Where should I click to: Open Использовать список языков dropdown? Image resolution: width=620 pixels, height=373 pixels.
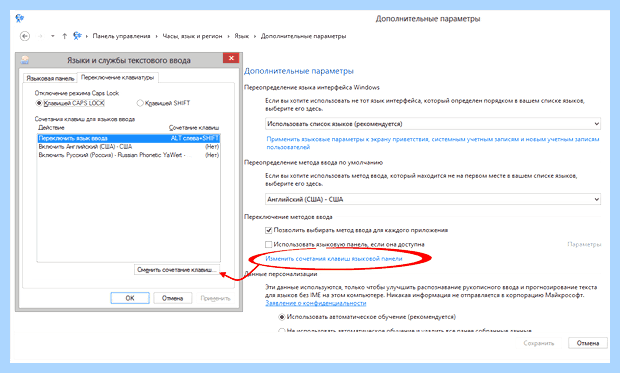tap(433, 124)
